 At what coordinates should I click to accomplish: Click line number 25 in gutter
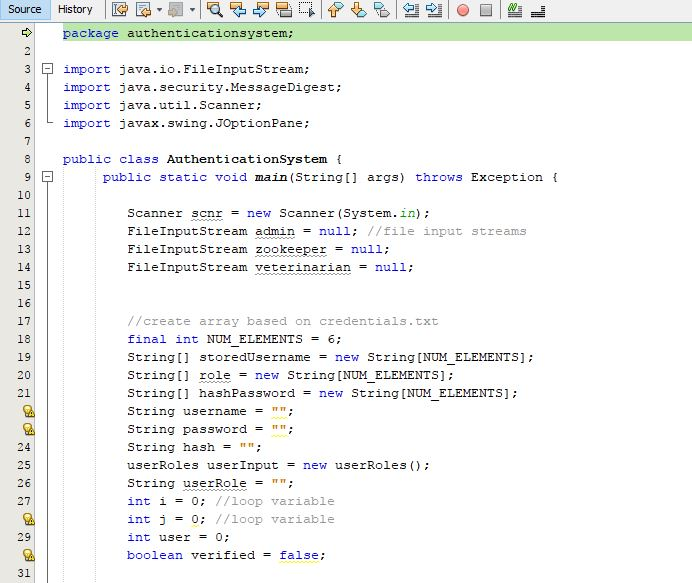(24, 465)
